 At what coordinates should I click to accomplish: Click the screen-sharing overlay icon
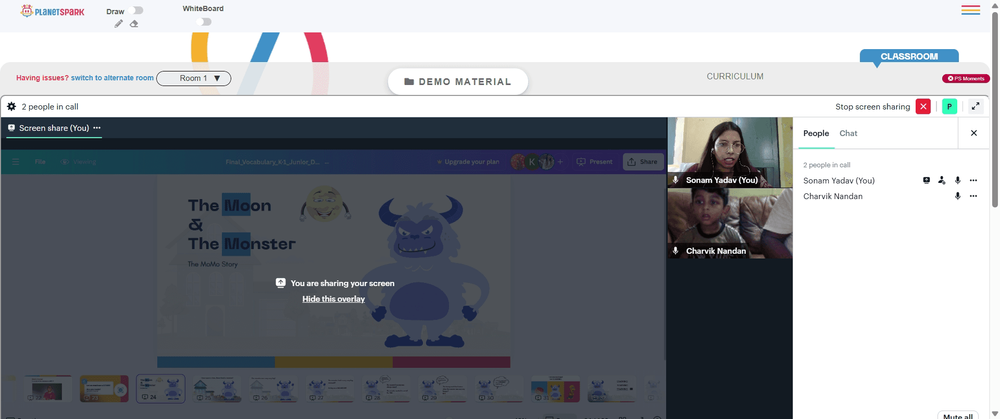[280, 283]
